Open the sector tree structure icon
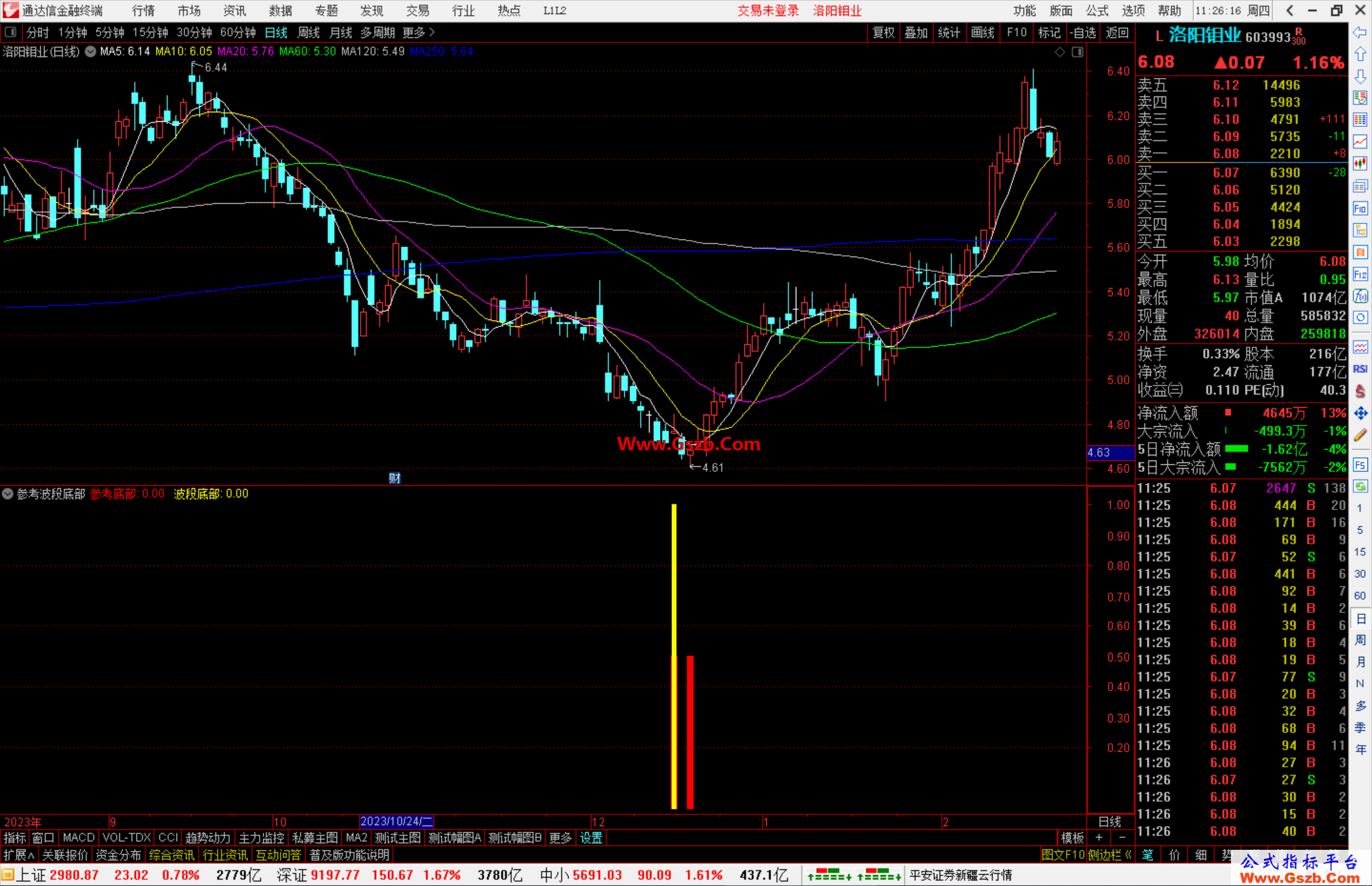The width and height of the screenshot is (1372, 886). click(x=1360, y=230)
